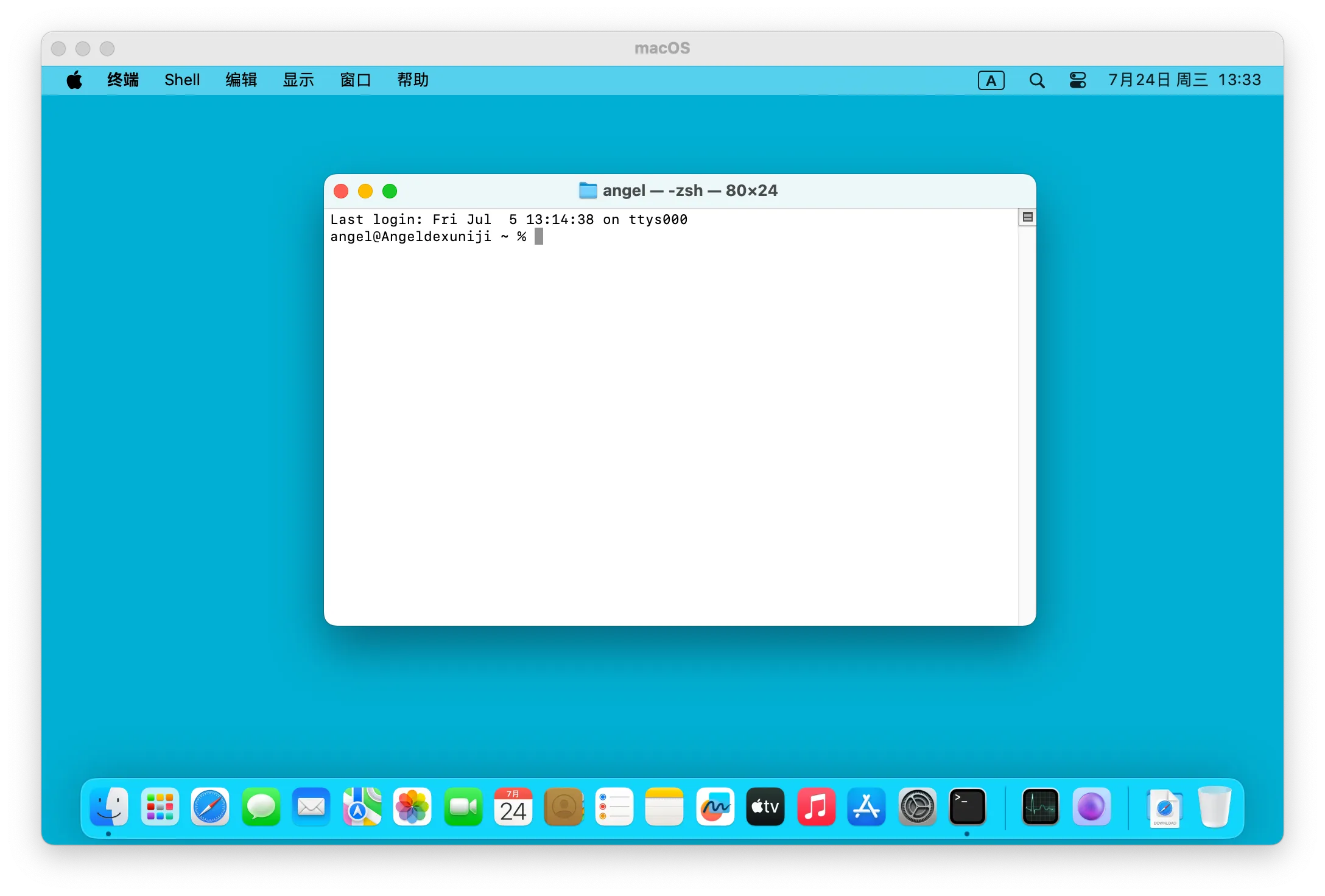The image size is (1325, 896).
Task: Open Spotlight search in menu bar
Action: click(1036, 80)
